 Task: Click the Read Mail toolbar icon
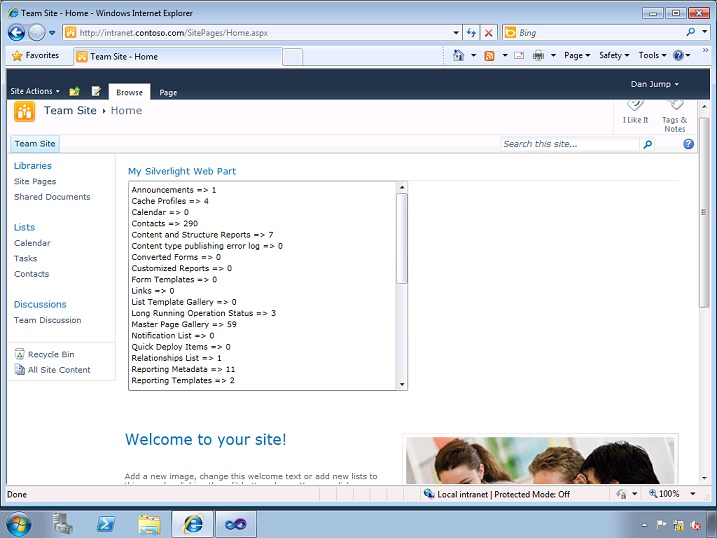(x=519, y=56)
